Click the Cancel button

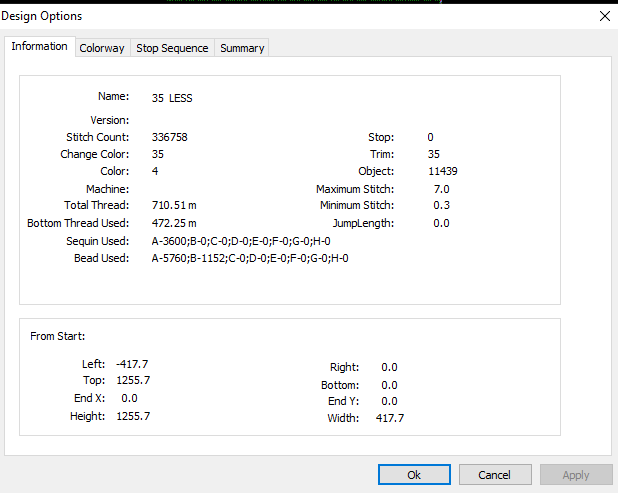tap(495, 475)
